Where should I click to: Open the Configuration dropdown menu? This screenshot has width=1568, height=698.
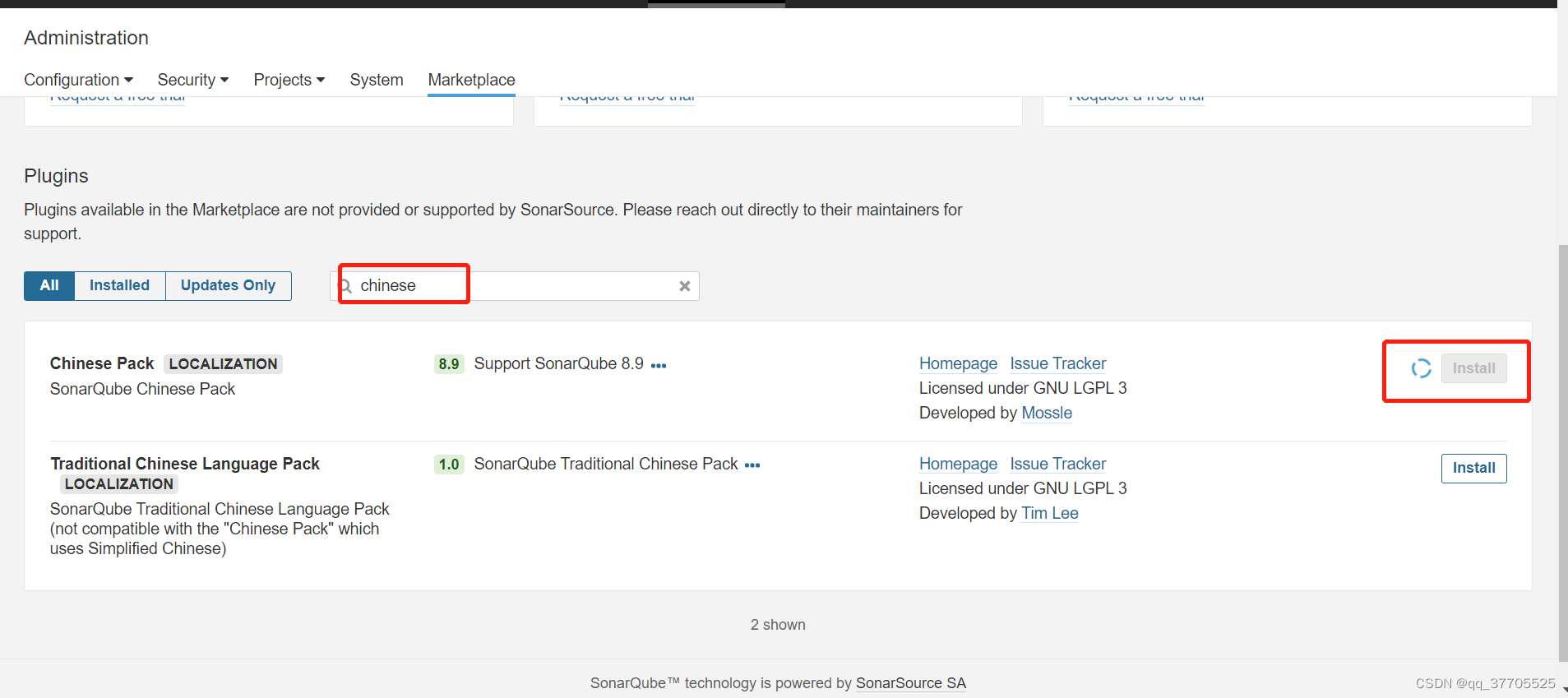(x=78, y=80)
